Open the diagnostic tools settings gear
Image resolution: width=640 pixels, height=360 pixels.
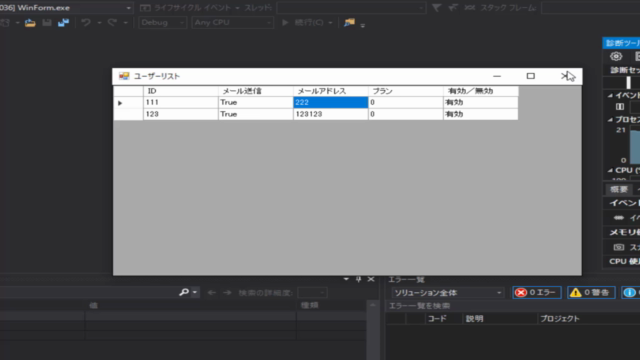pyautogui.click(x=616, y=56)
